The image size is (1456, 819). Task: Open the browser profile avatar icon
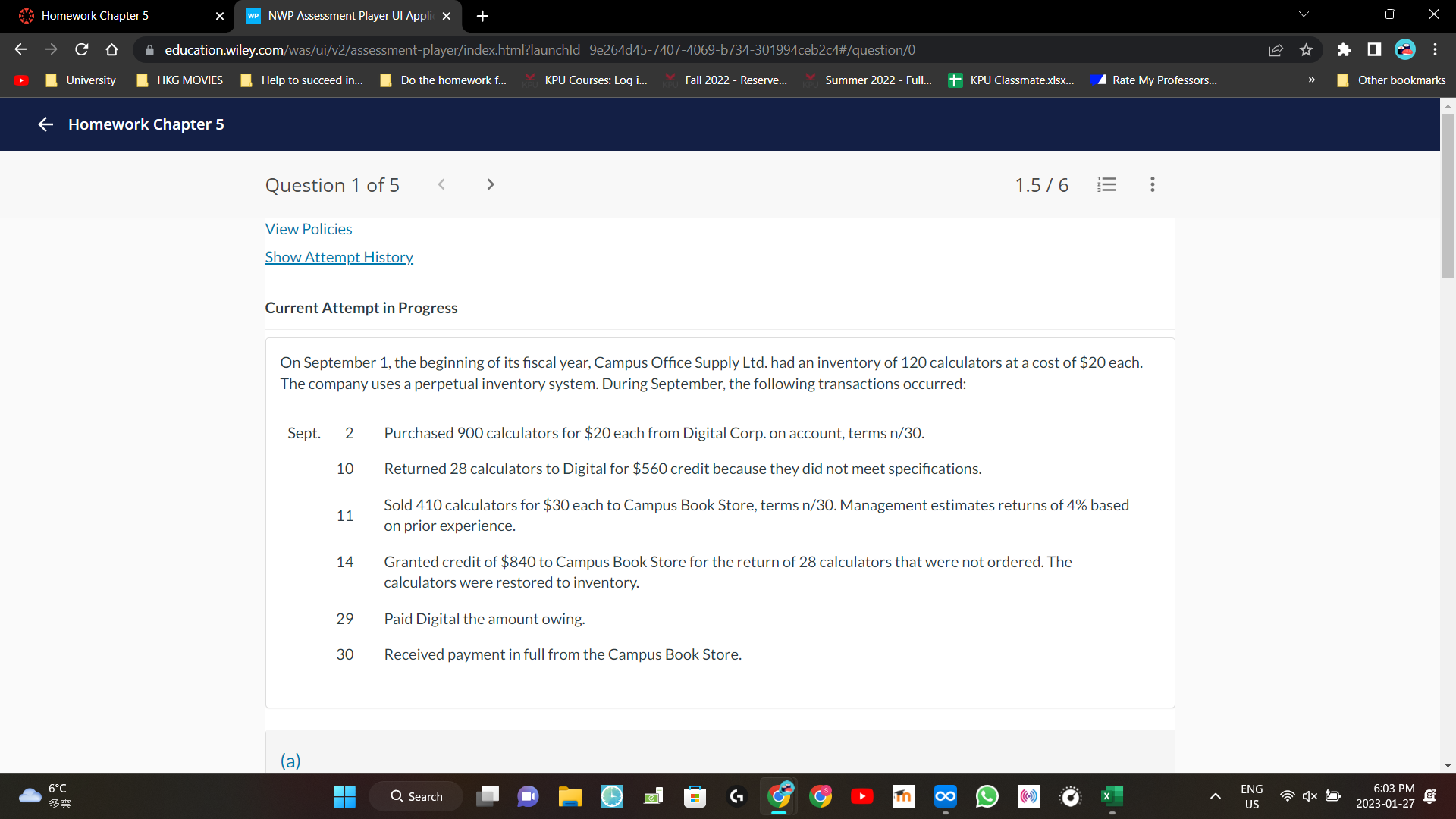pos(1404,49)
